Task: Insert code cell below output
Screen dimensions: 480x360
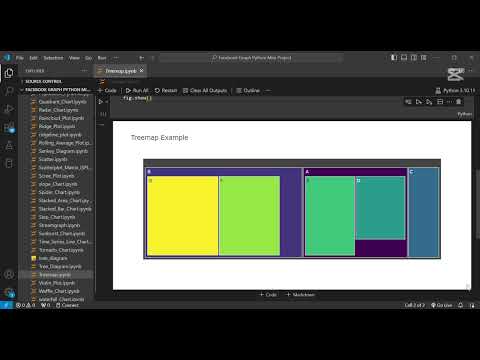Action: click(268, 295)
